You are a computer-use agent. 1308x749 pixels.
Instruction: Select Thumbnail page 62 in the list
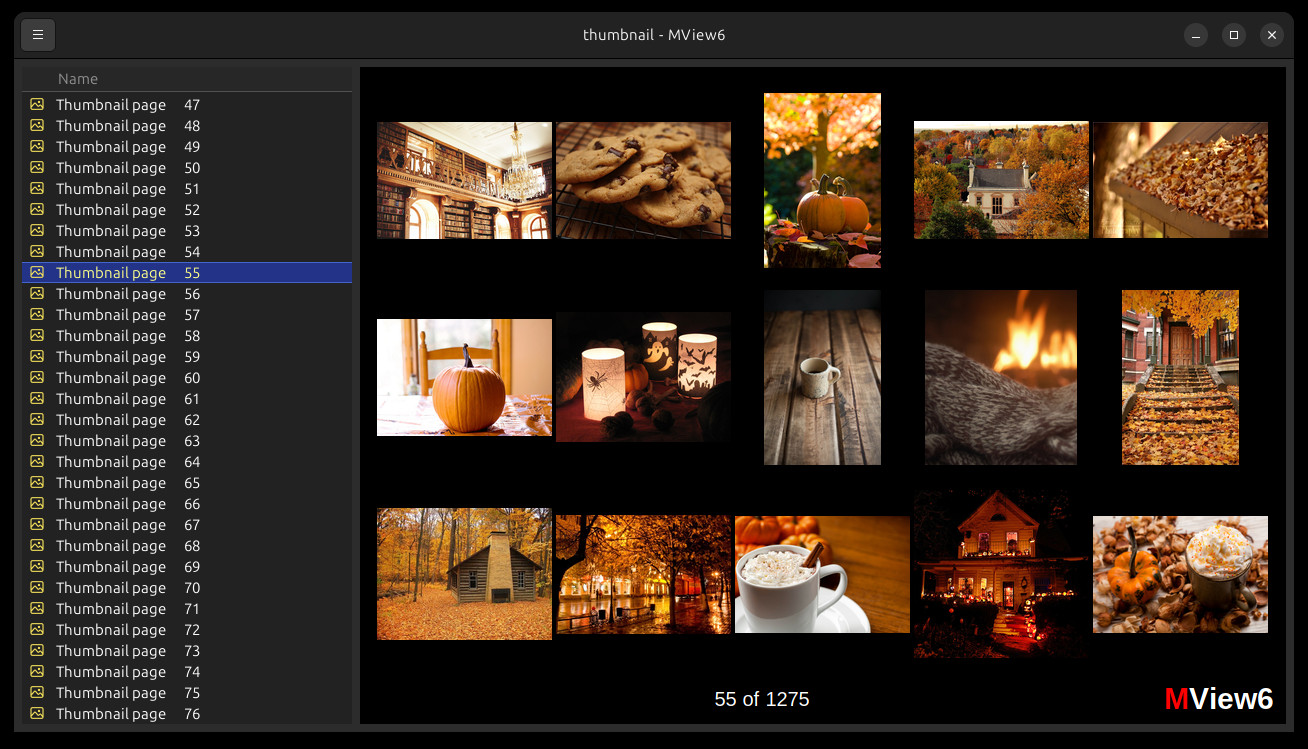pos(187,420)
